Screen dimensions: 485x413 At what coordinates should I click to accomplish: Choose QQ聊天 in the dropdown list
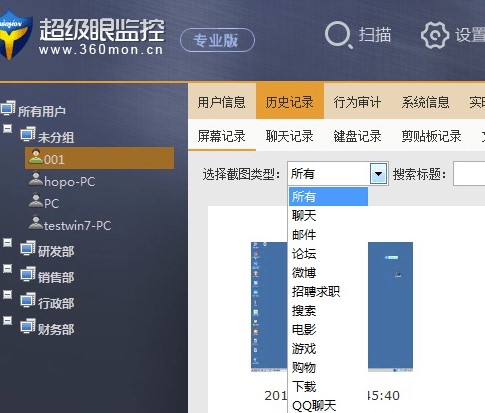pos(328,405)
